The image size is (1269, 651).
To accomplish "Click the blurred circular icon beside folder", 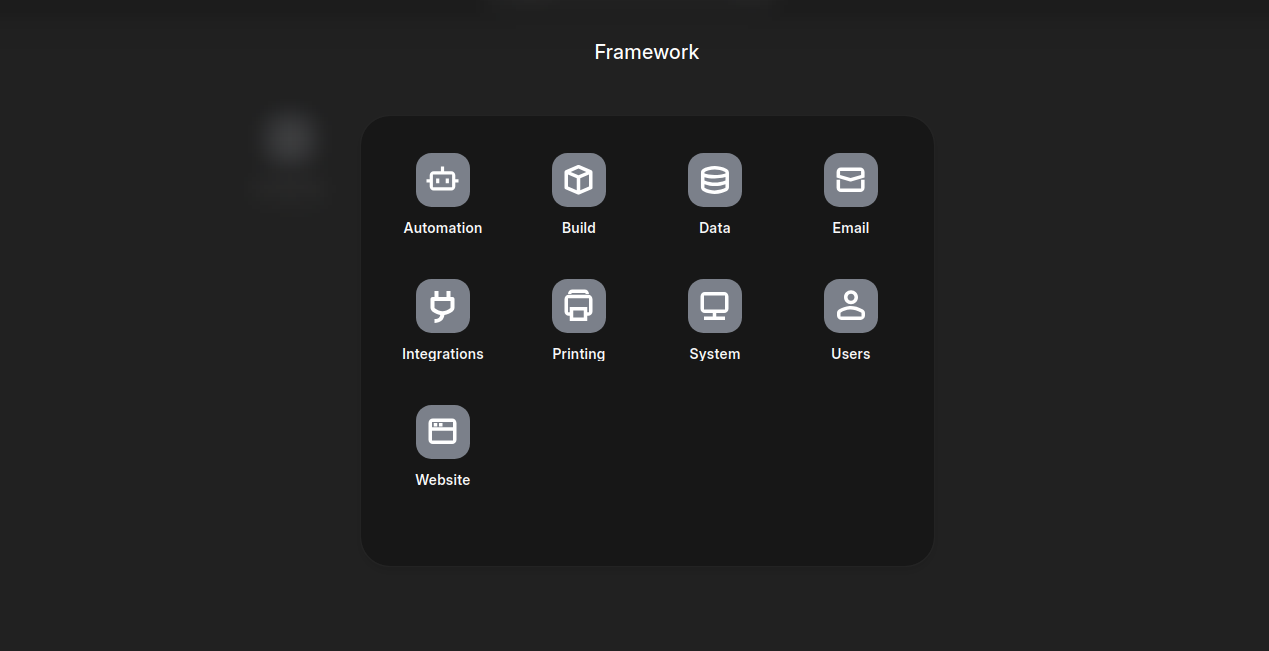I will 291,138.
